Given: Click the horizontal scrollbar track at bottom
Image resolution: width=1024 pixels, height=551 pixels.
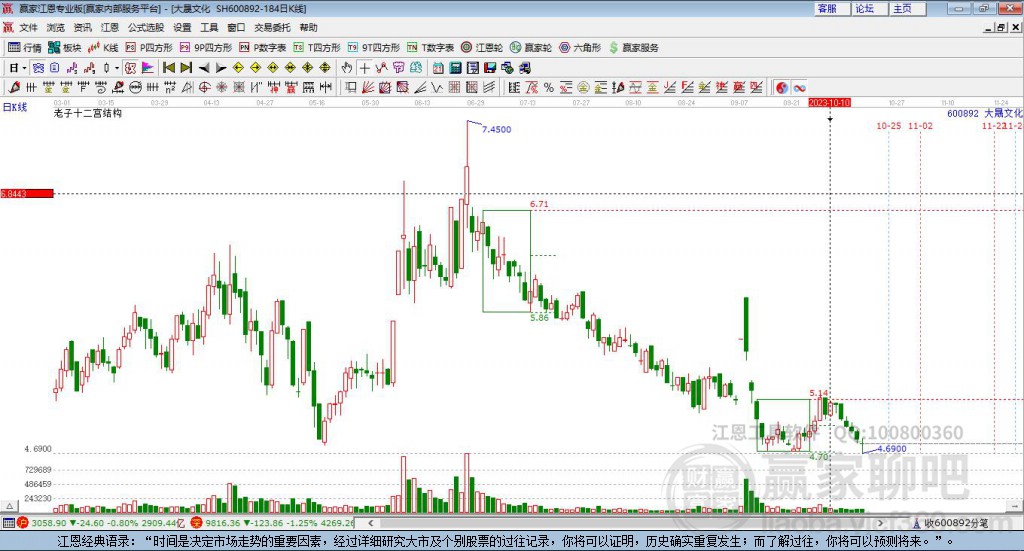Looking at the screenshot, I should tap(626, 523).
